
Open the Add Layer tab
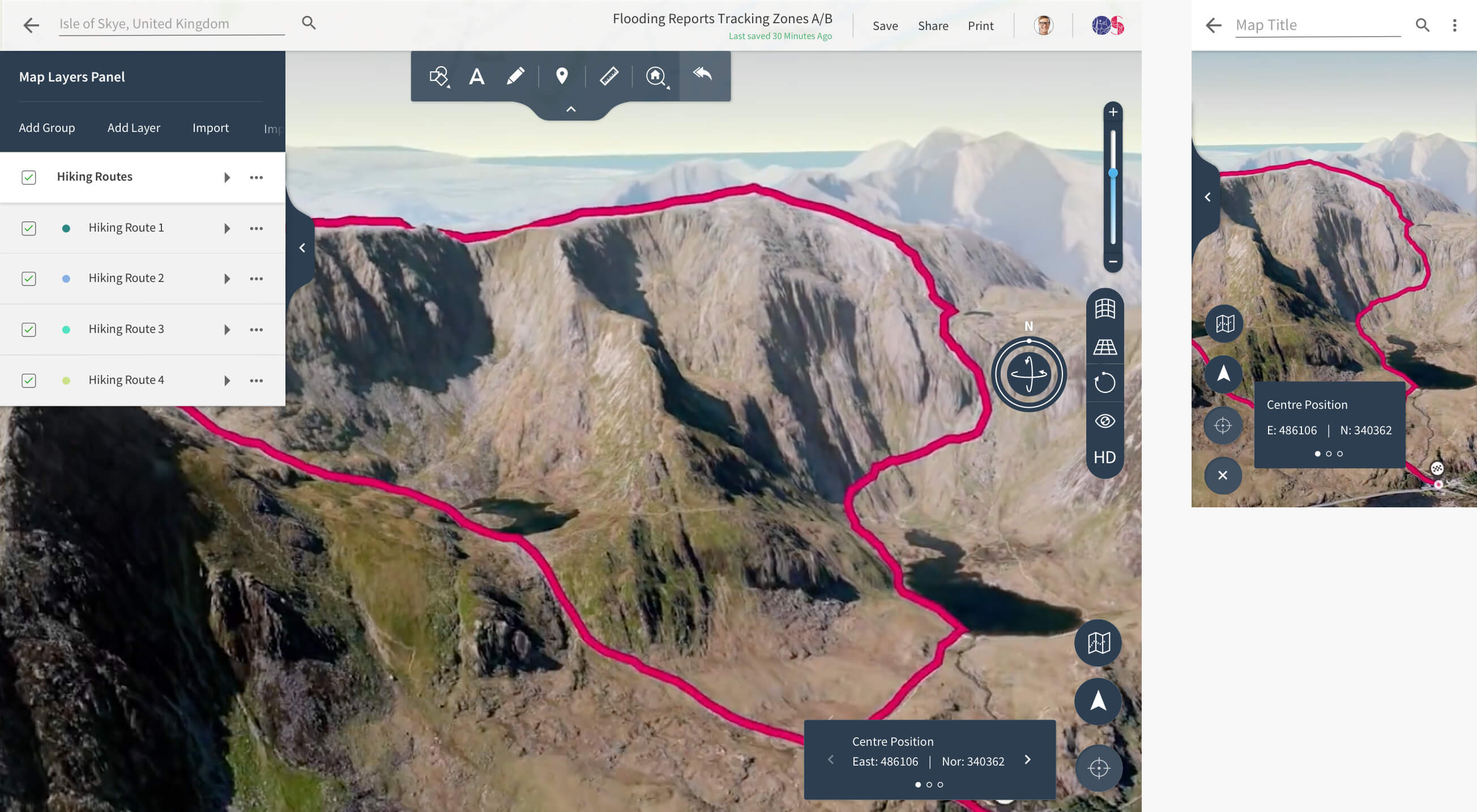pos(134,127)
